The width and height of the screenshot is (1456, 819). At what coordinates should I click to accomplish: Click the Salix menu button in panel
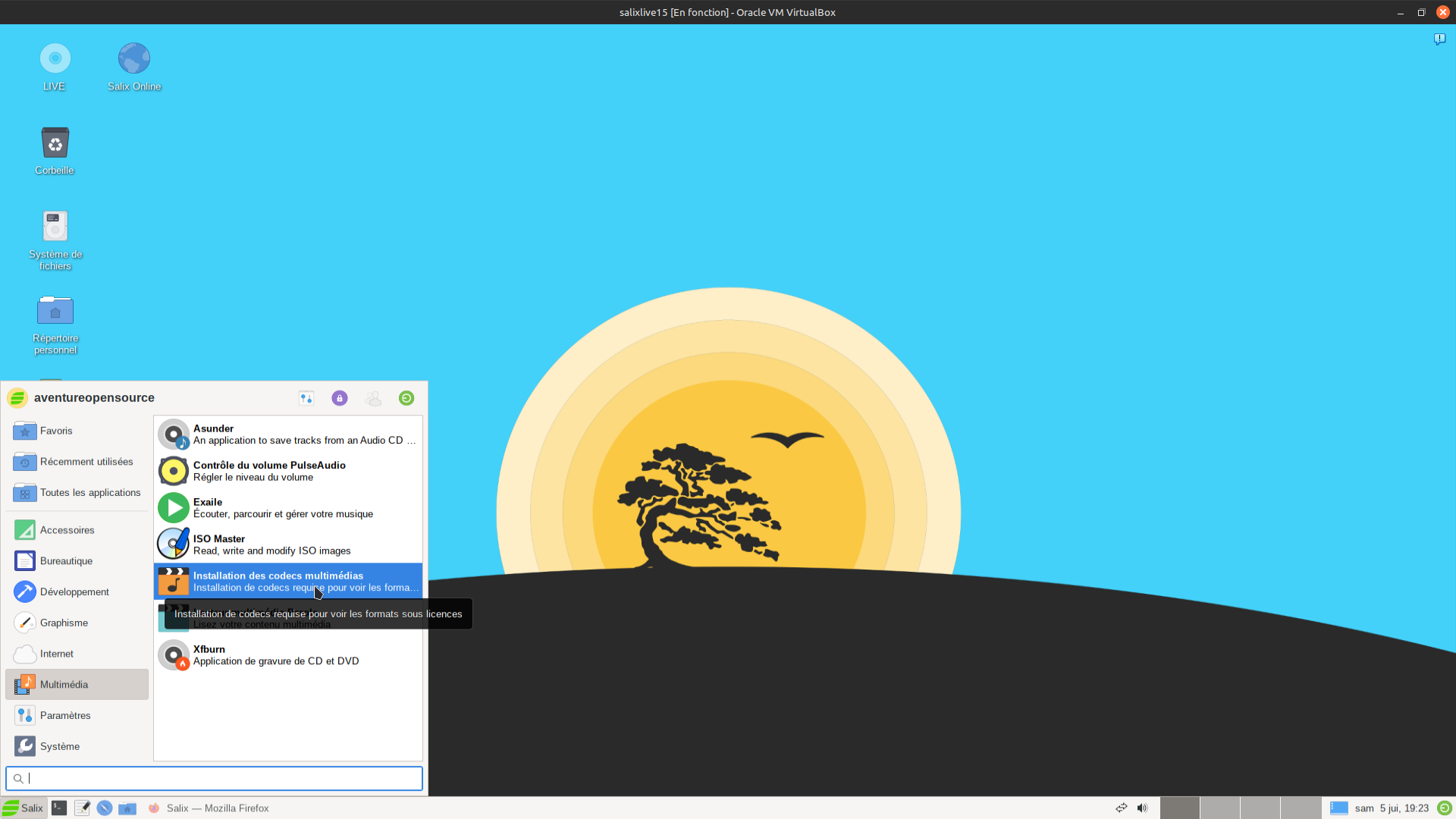pyautogui.click(x=24, y=808)
